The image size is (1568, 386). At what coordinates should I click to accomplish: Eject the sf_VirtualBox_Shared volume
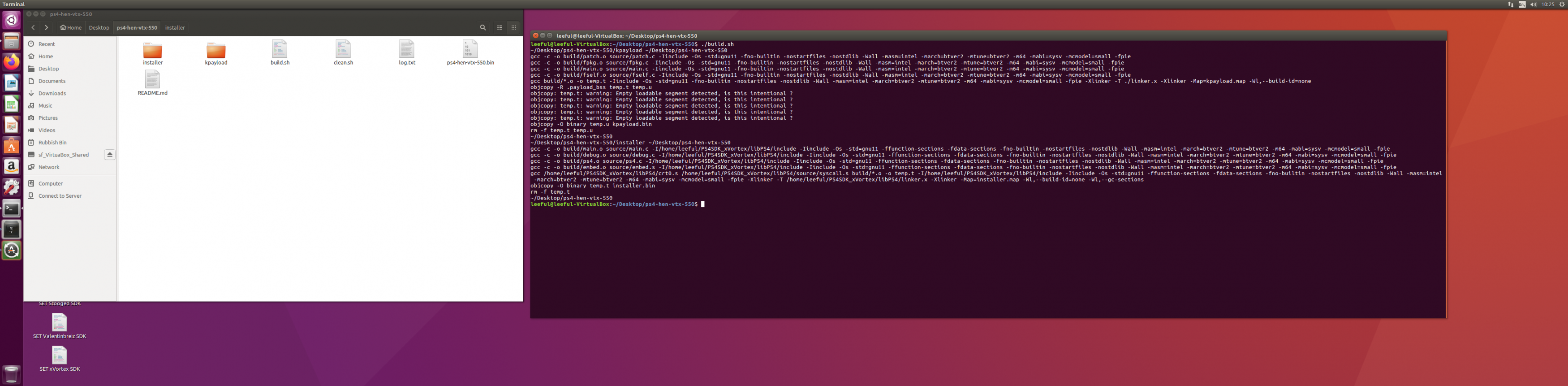[110, 155]
